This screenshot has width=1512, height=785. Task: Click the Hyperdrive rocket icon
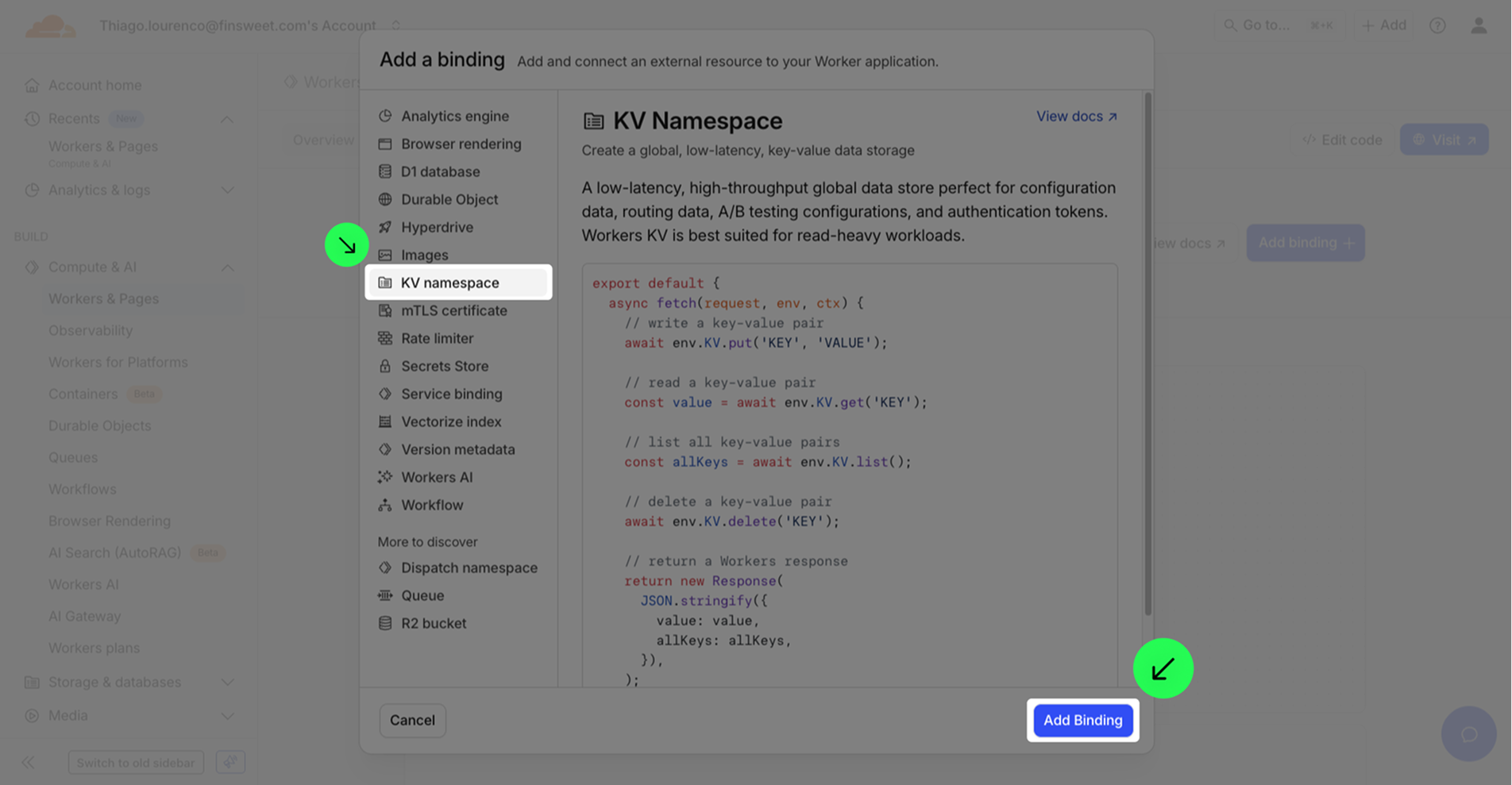tap(385, 227)
